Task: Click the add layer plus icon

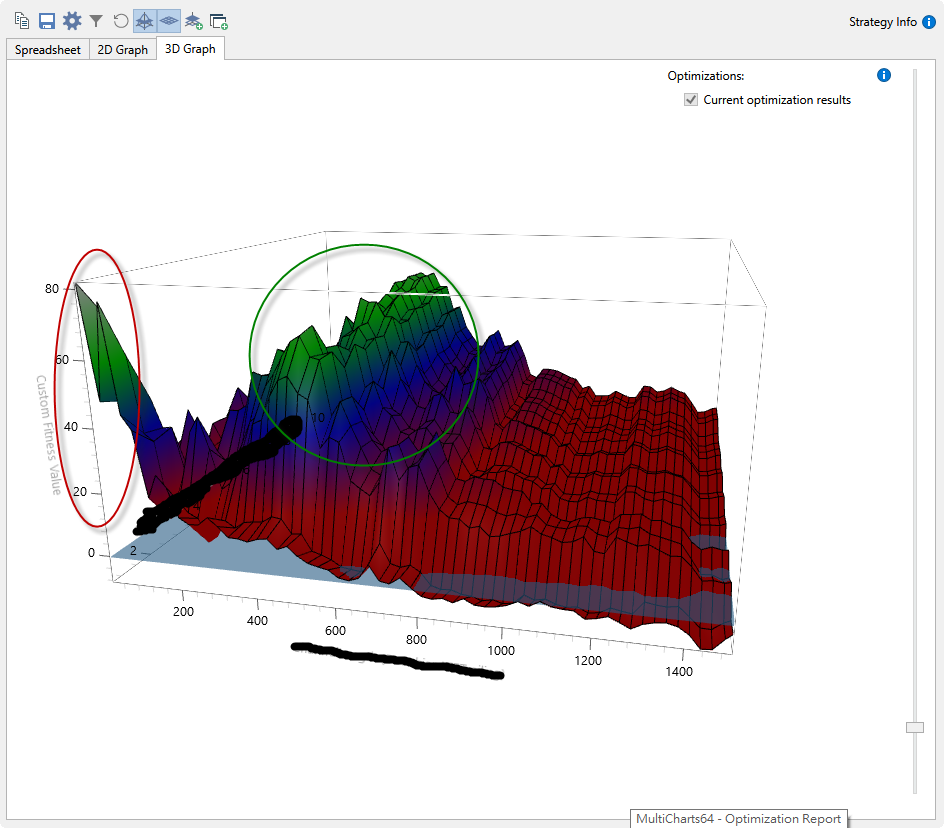Action: pos(193,21)
